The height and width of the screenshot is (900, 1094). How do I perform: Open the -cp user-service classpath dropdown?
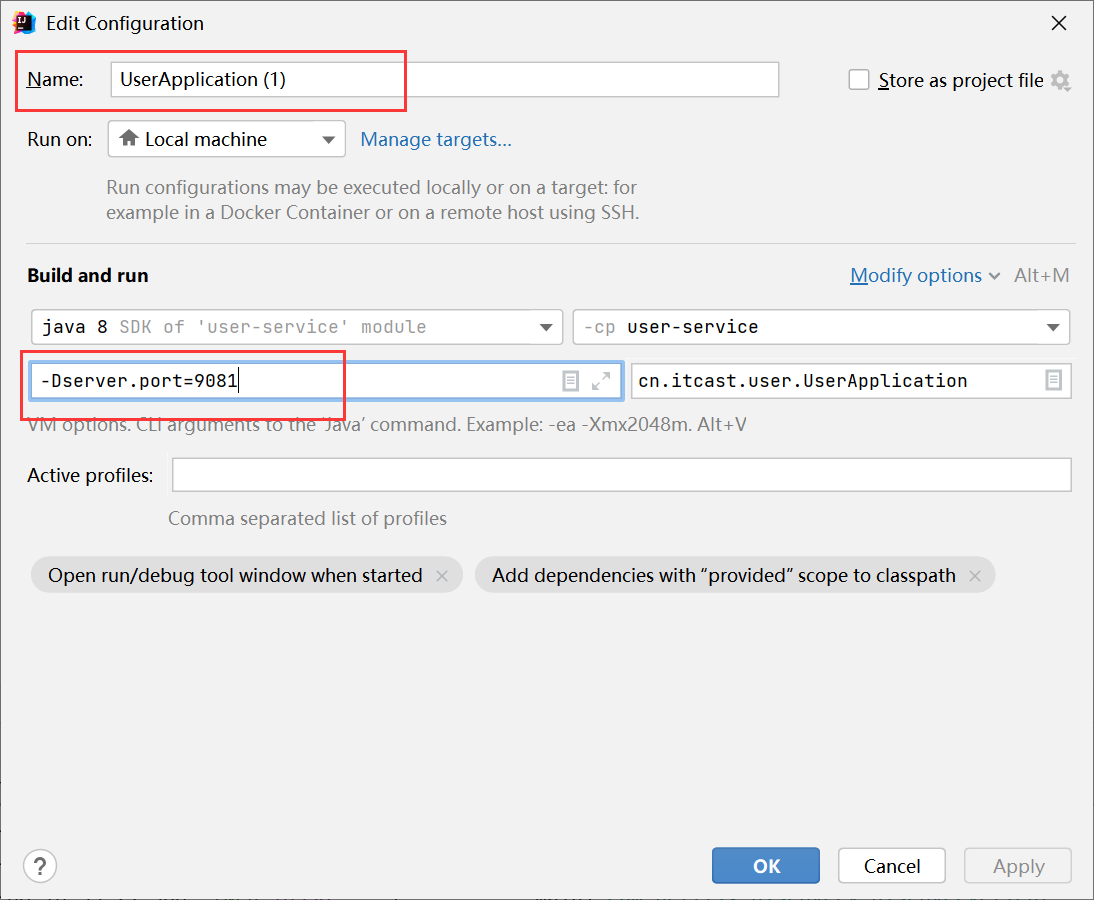821,327
